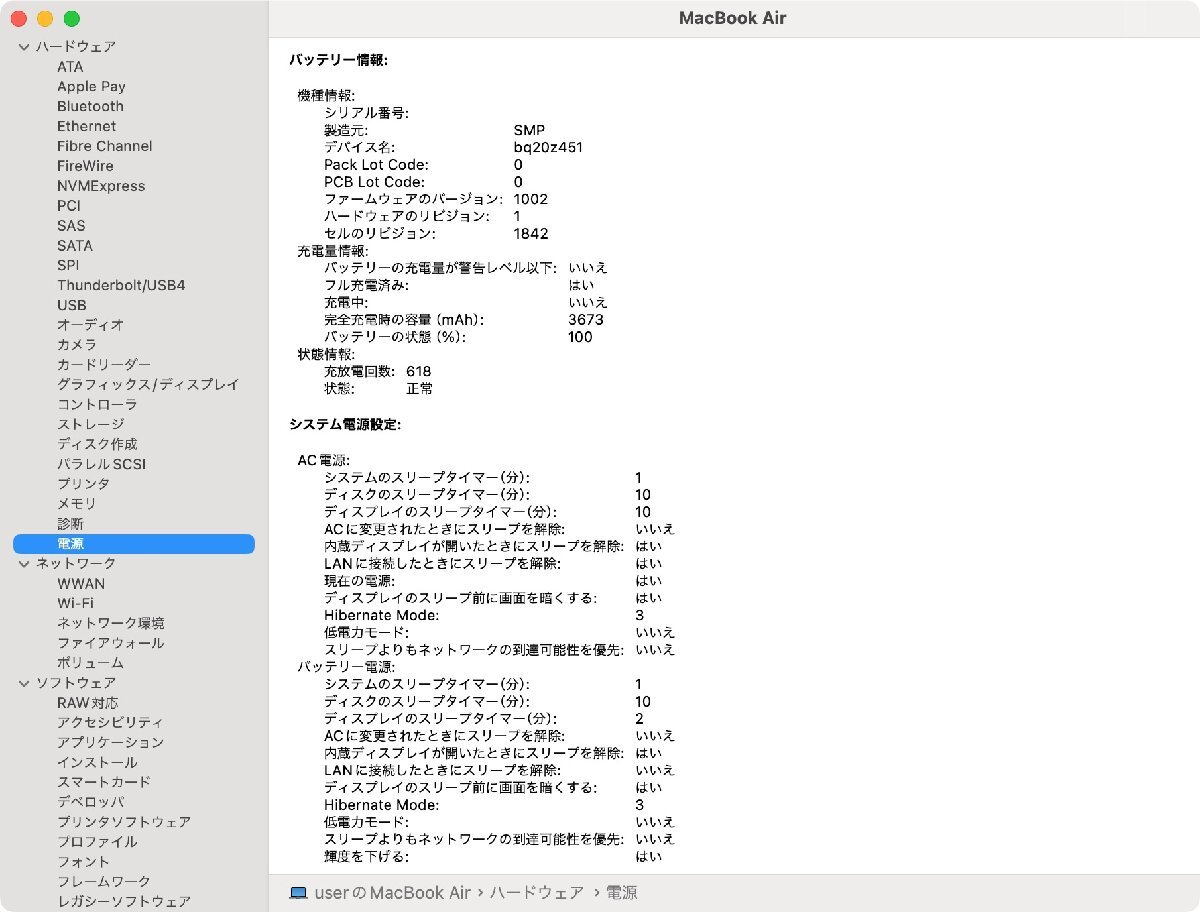The image size is (1200, 912).
Task: Select アプリケーション in the sidebar
Action: tap(111, 742)
